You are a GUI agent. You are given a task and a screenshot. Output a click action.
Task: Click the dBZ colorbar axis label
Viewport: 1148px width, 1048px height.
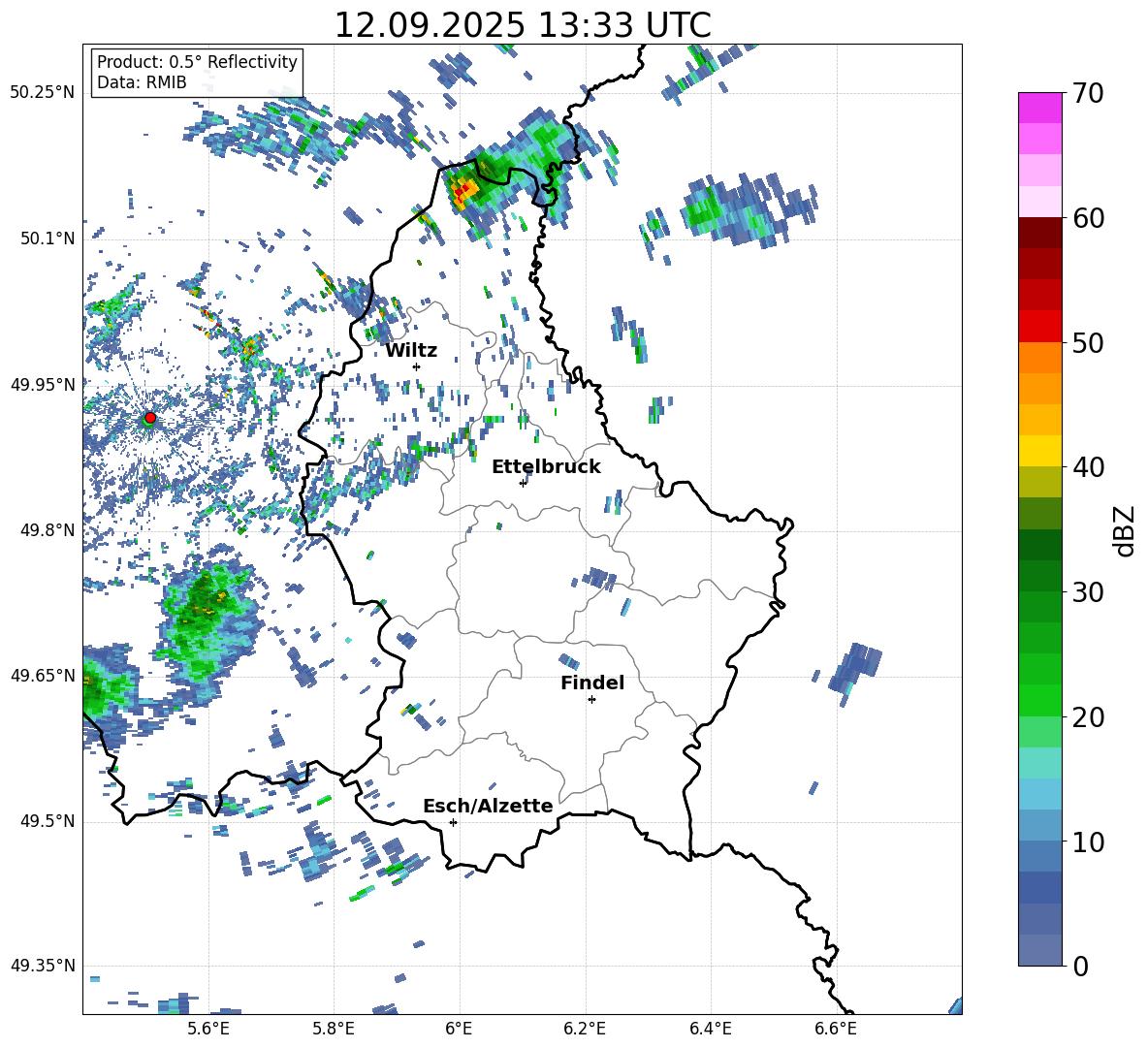[x=1126, y=531]
